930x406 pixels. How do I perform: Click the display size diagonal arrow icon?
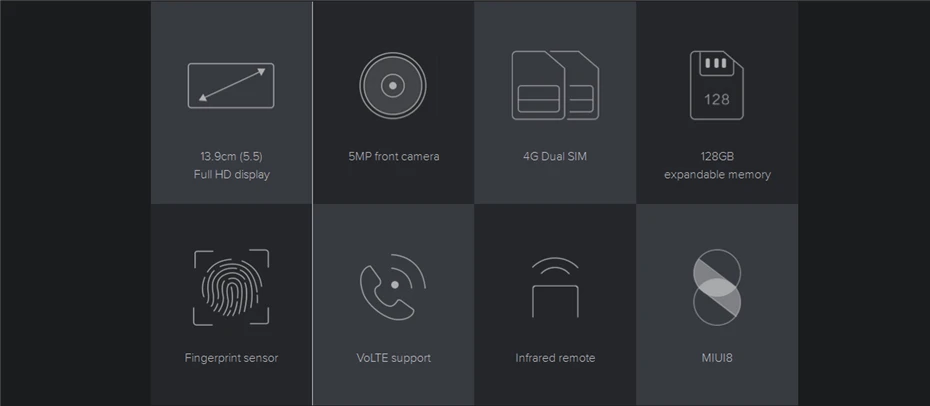[231, 85]
